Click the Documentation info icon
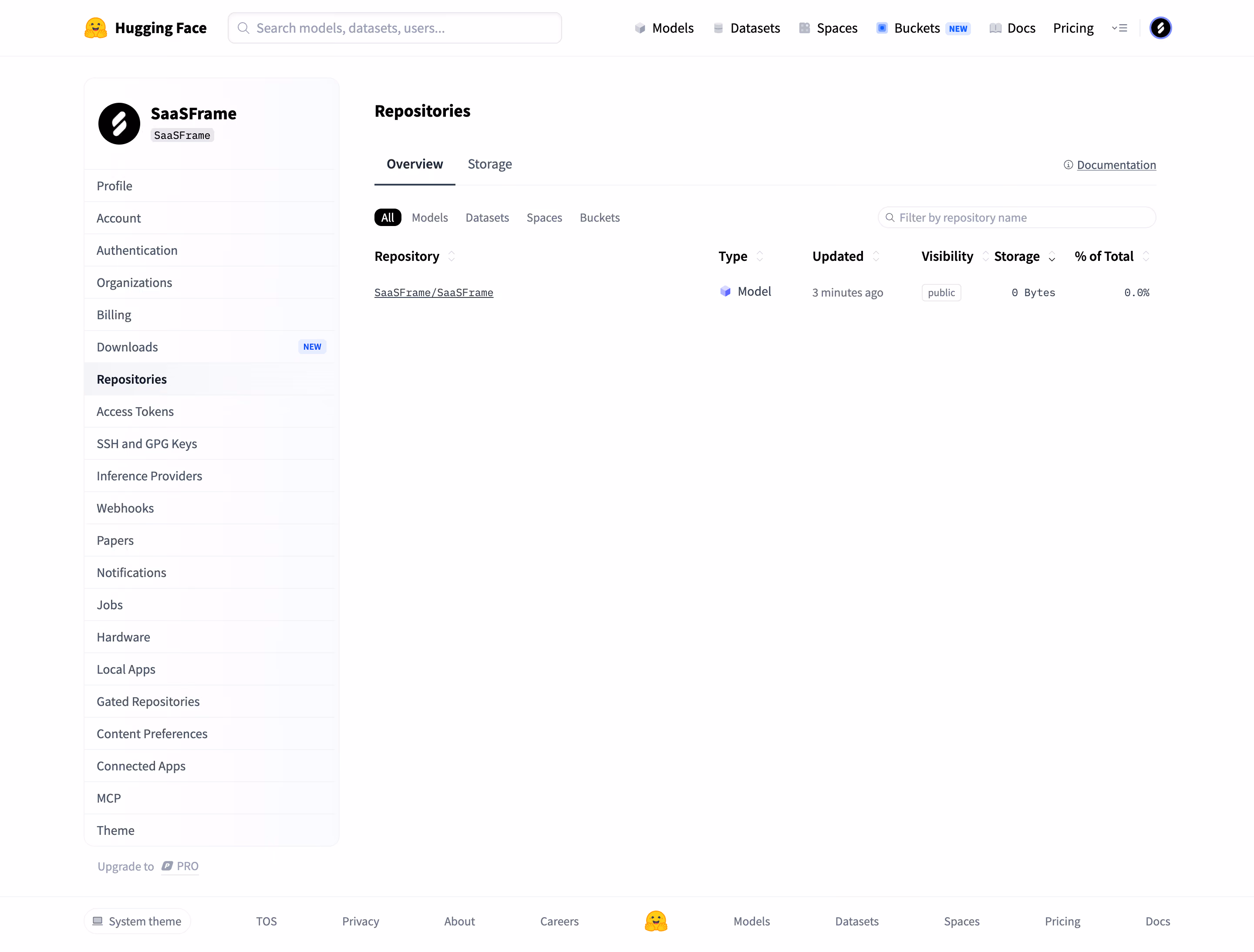Screen dimensions: 1254x952 tap(1068, 165)
